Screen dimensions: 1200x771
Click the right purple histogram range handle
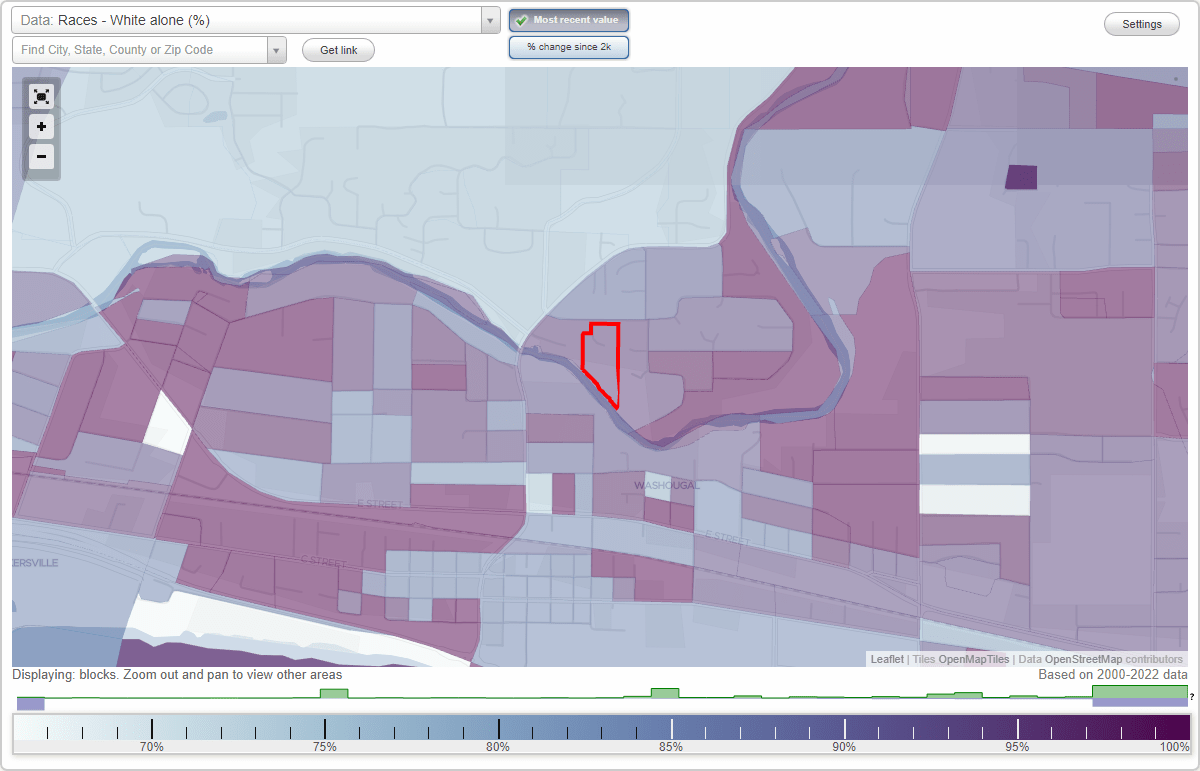click(x=1140, y=703)
